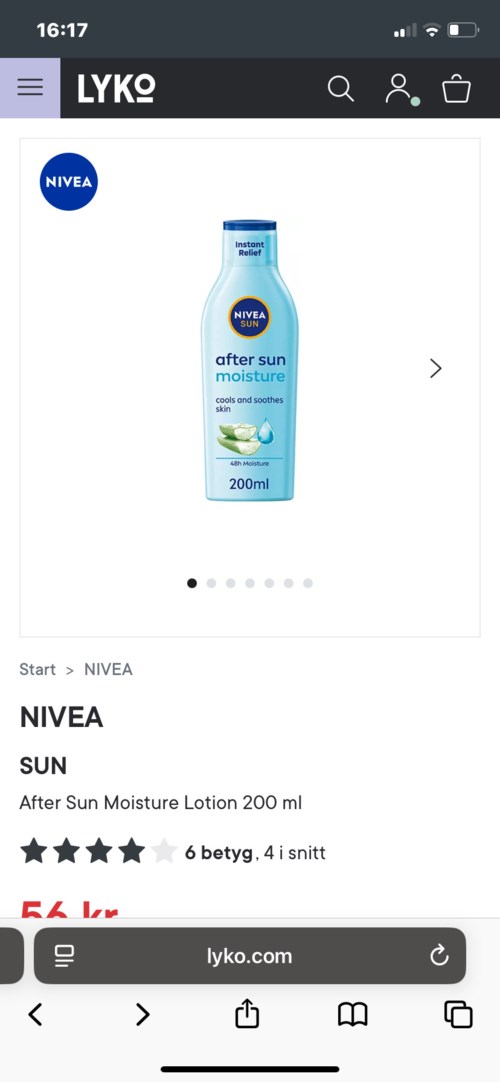The height and width of the screenshot is (1082, 500).
Task: Select the last carousel dot
Action: [308, 583]
